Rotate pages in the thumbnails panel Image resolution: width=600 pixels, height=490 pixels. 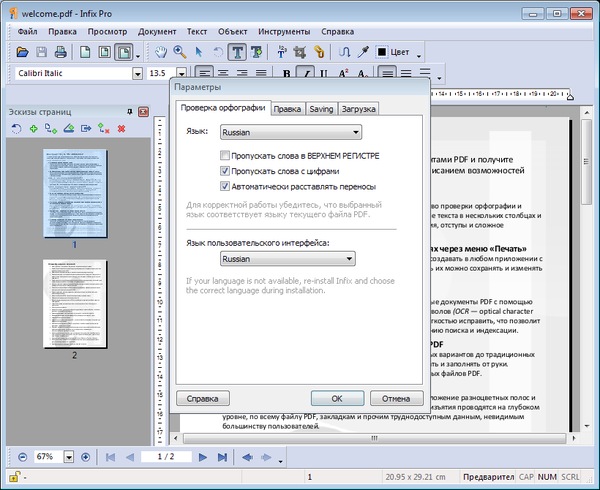click(x=17, y=129)
